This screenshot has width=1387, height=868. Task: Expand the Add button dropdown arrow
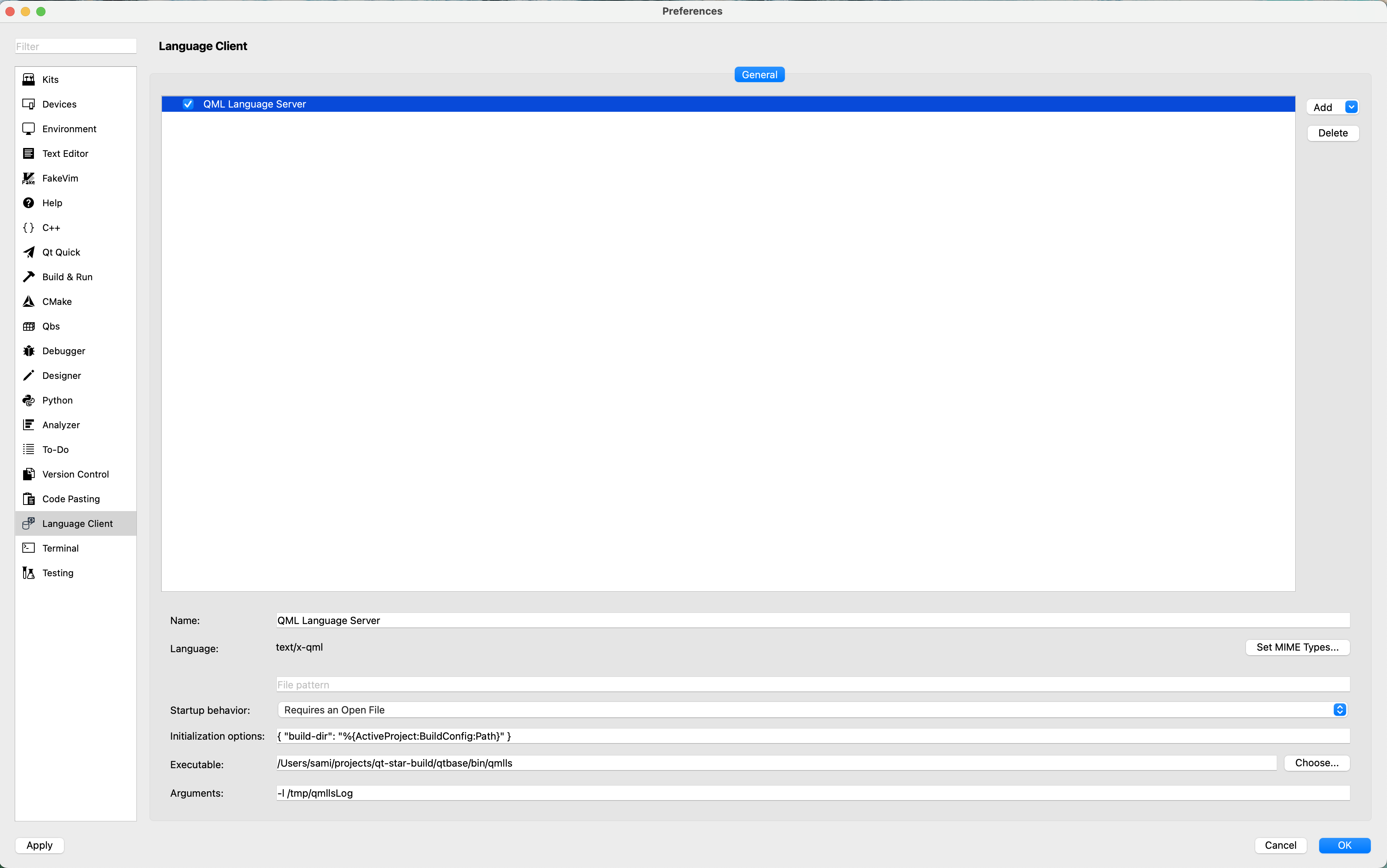1351,107
